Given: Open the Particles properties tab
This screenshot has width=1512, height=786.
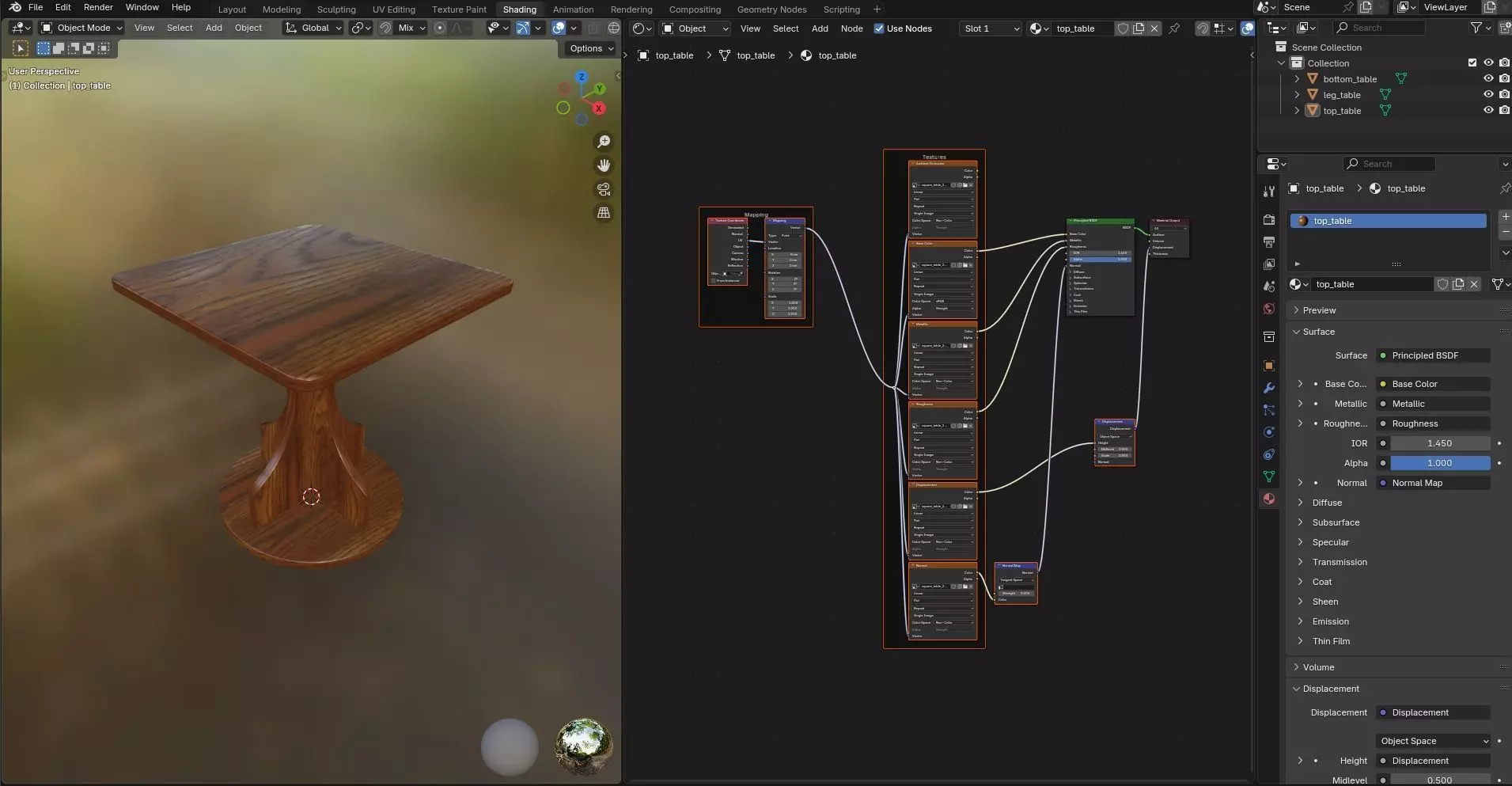Looking at the screenshot, I should click(1269, 410).
